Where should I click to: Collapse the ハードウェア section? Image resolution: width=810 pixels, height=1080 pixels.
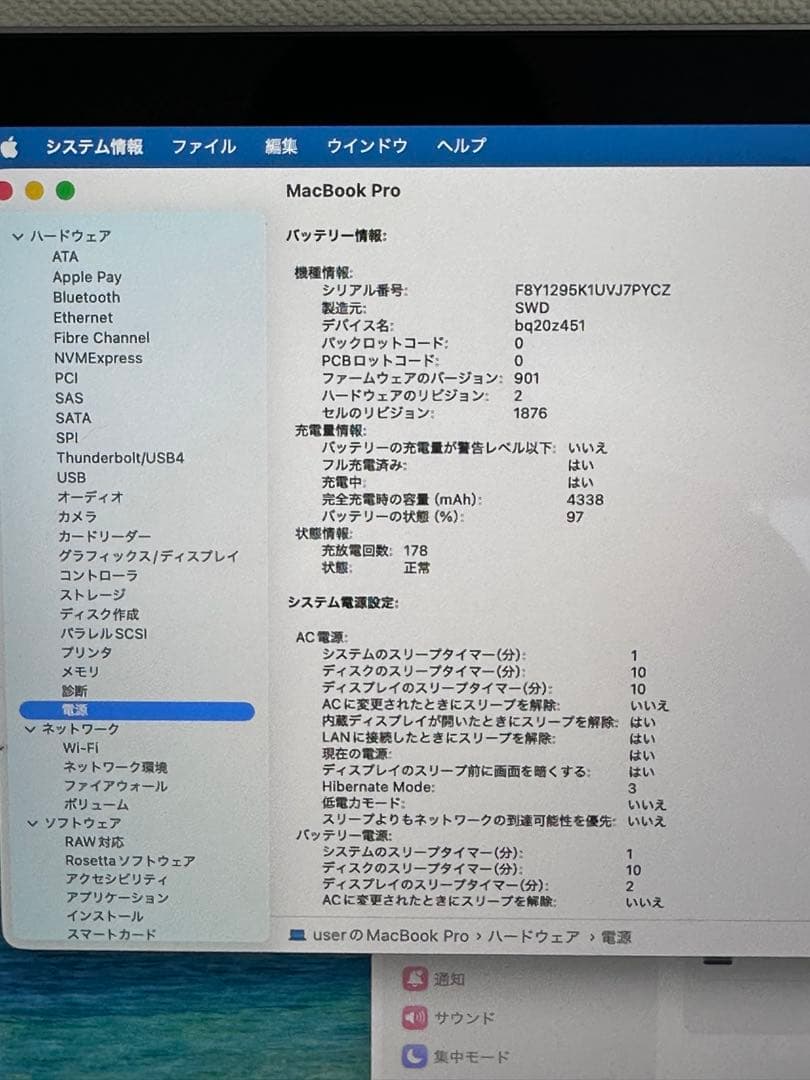(x=17, y=235)
